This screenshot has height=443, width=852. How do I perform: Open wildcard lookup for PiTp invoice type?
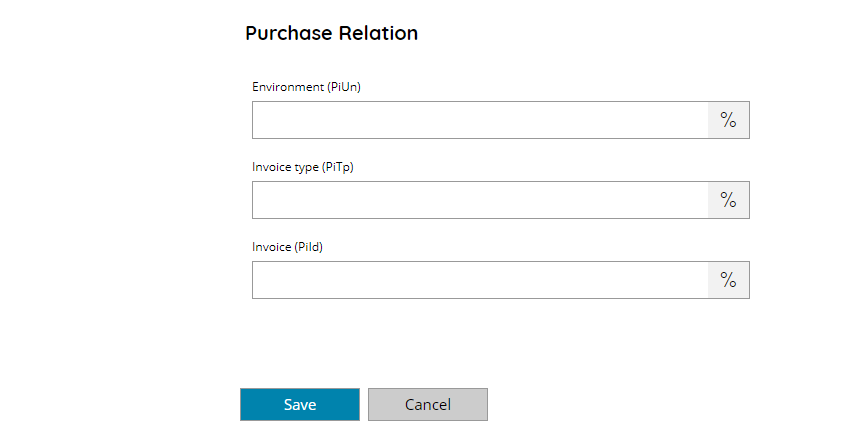(728, 200)
